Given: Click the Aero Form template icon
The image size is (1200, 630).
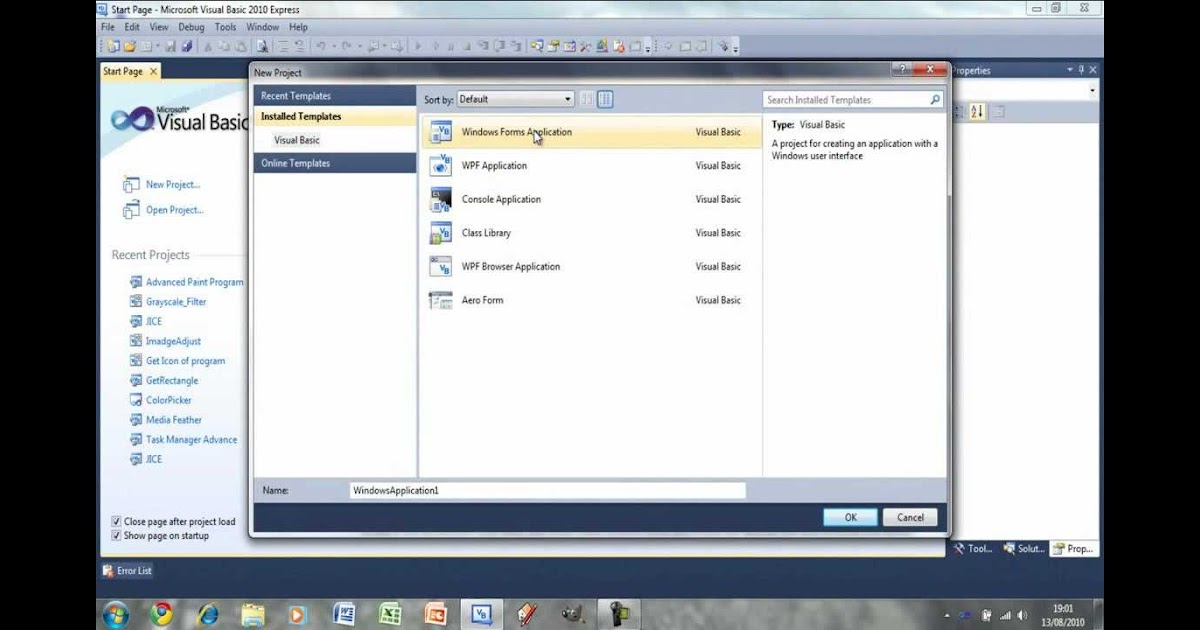Looking at the screenshot, I should point(440,300).
